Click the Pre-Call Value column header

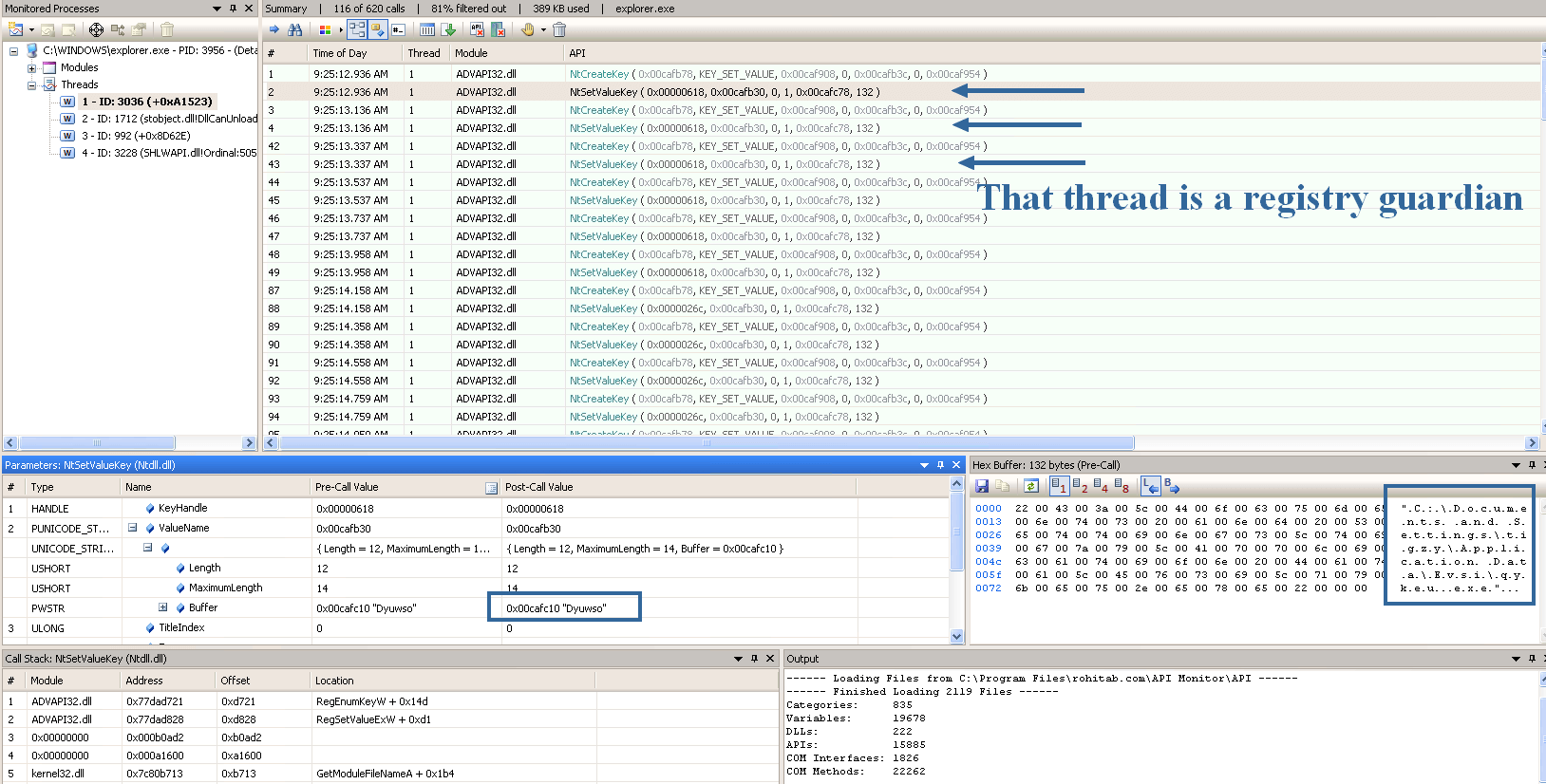click(x=348, y=487)
